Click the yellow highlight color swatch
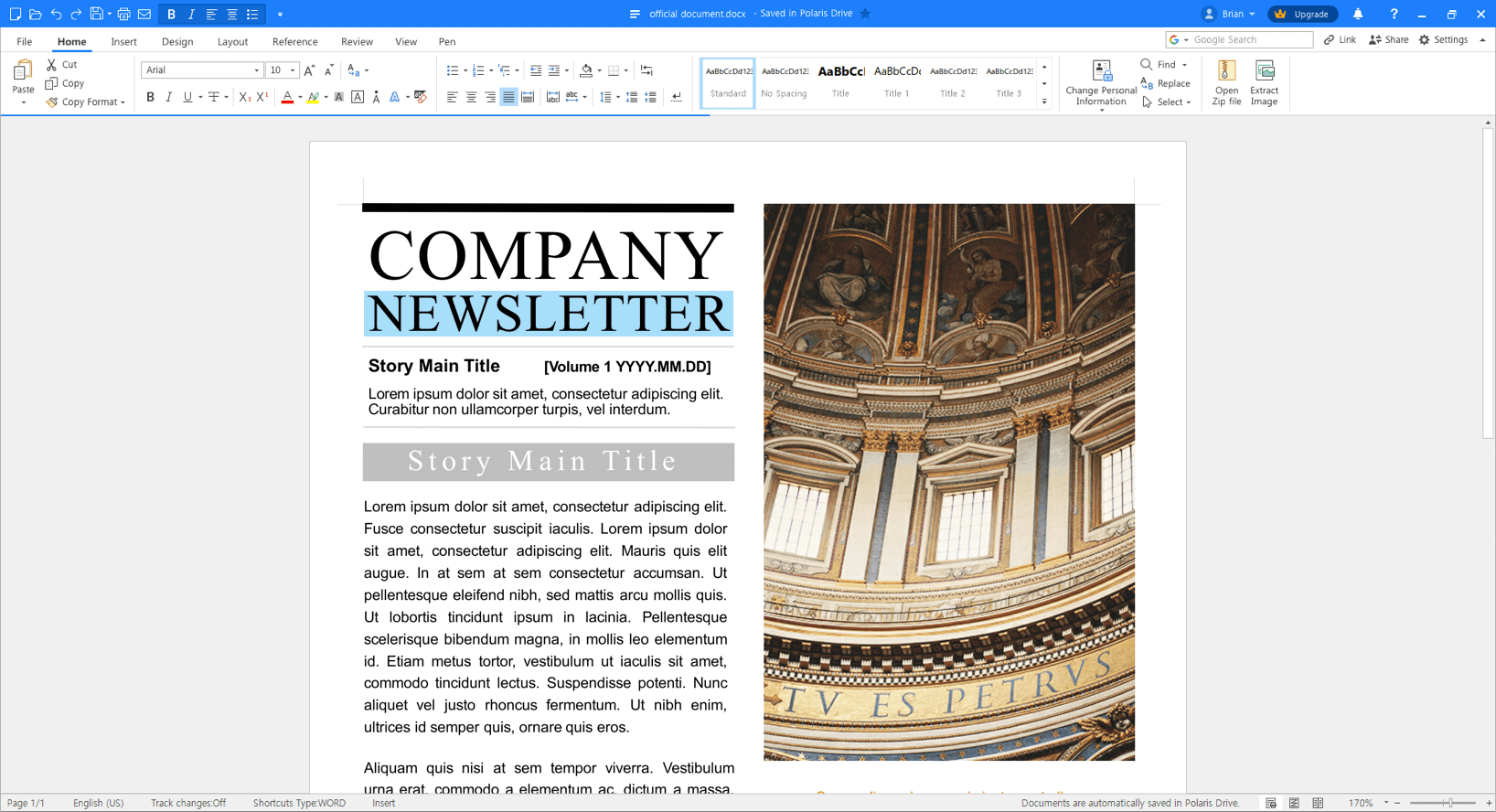The height and width of the screenshot is (812, 1496). [314, 97]
